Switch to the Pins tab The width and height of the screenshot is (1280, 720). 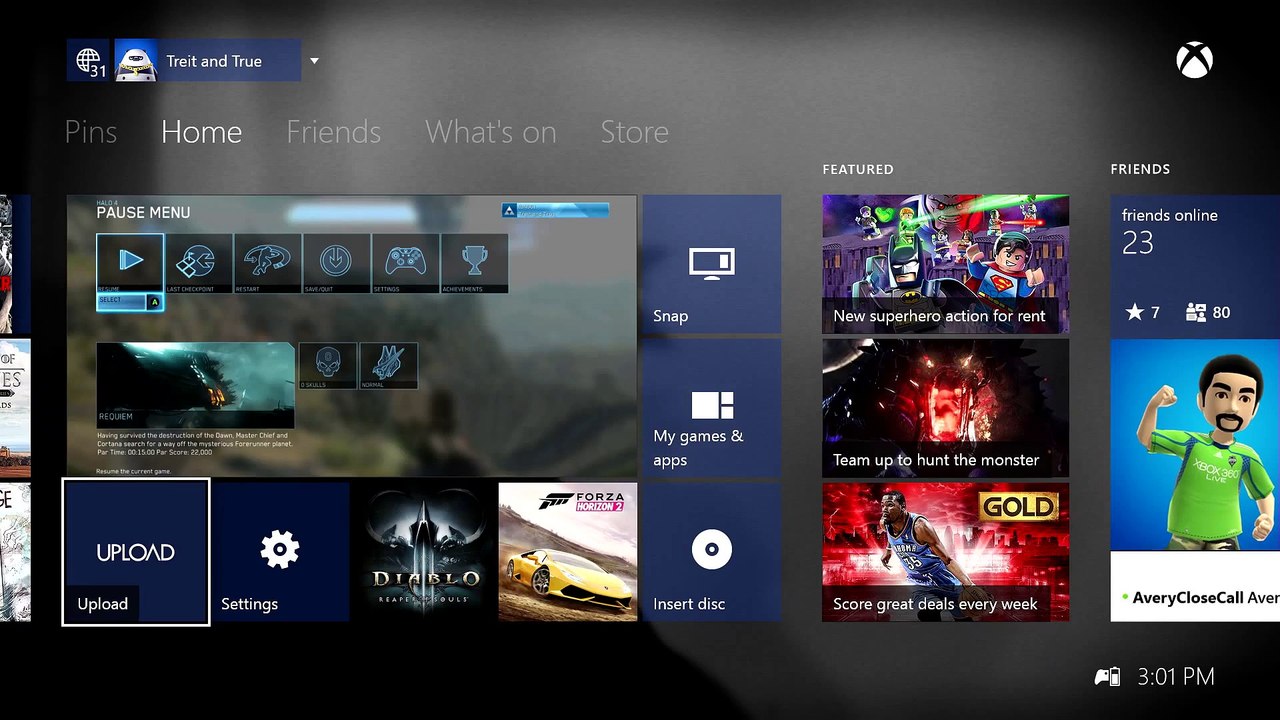pyautogui.click(x=91, y=132)
